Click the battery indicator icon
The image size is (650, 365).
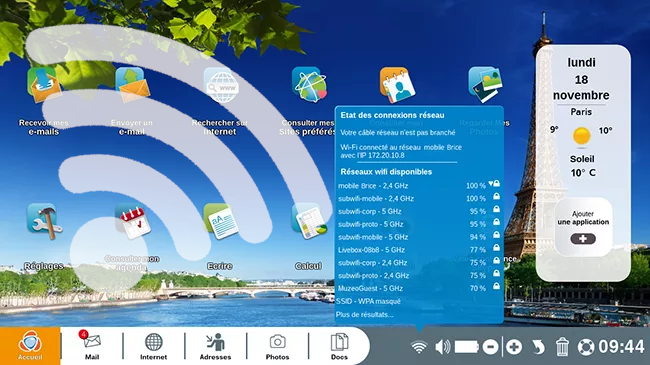467,347
